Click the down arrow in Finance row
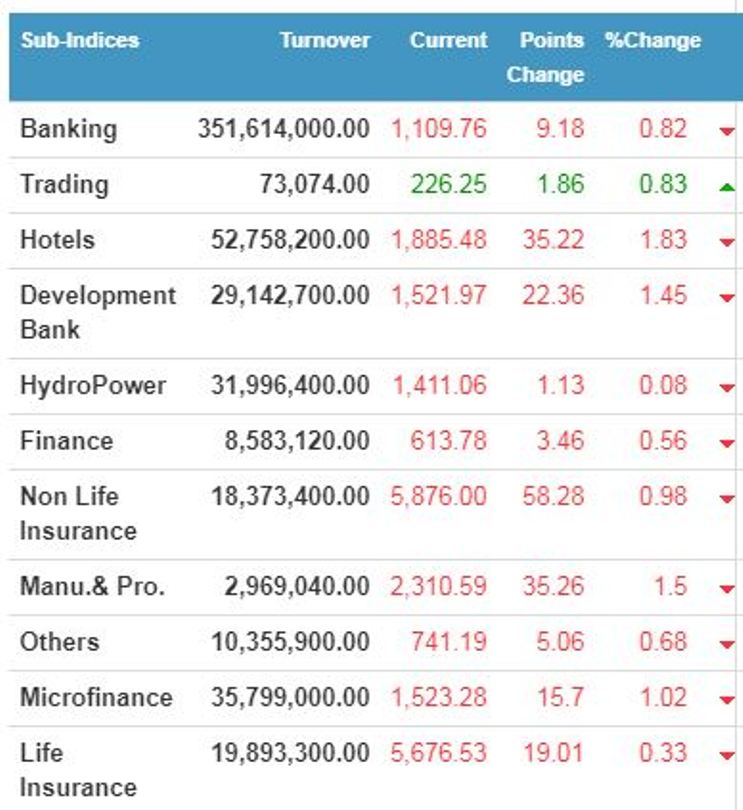This screenshot has height=810, width=743. point(726,443)
